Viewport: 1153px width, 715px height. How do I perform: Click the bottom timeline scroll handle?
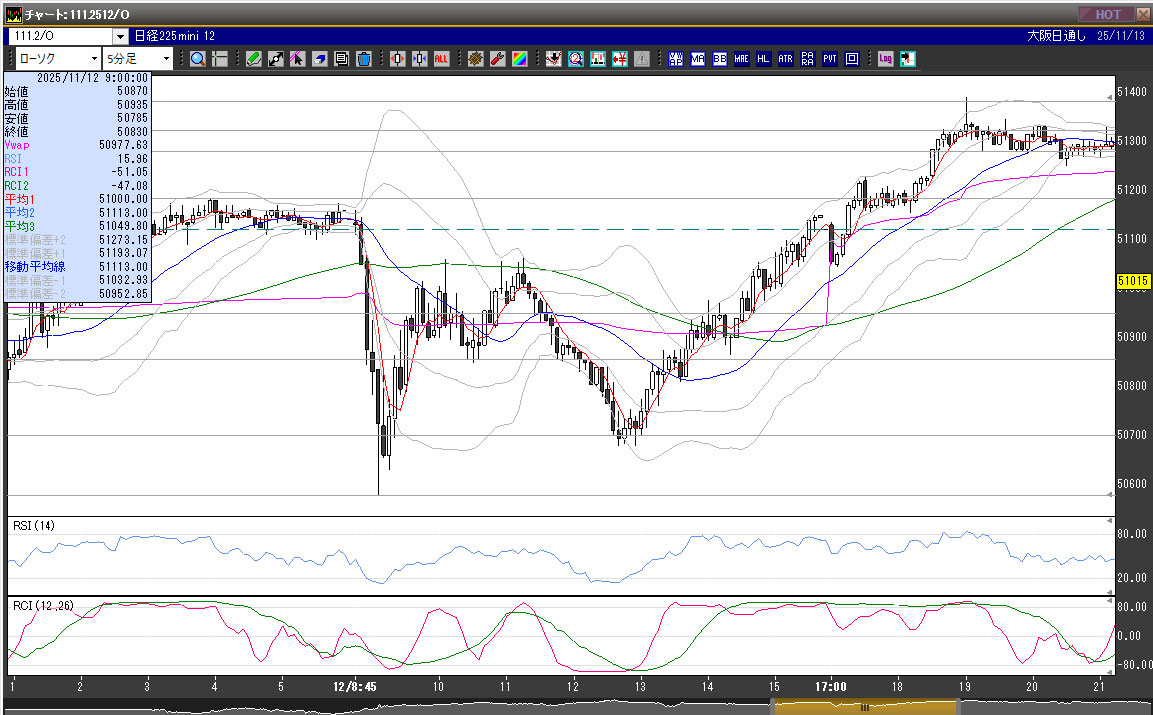pos(865,707)
